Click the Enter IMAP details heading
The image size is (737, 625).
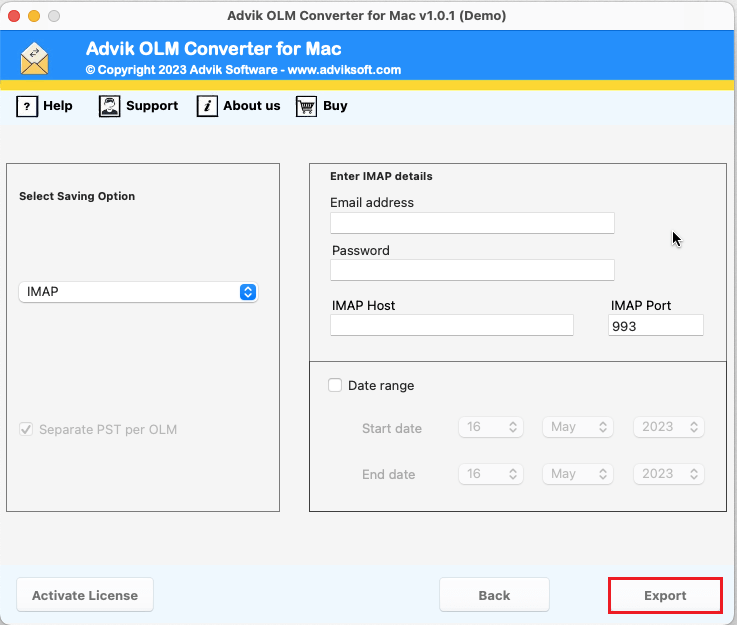pyautogui.click(x=381, y=176)
